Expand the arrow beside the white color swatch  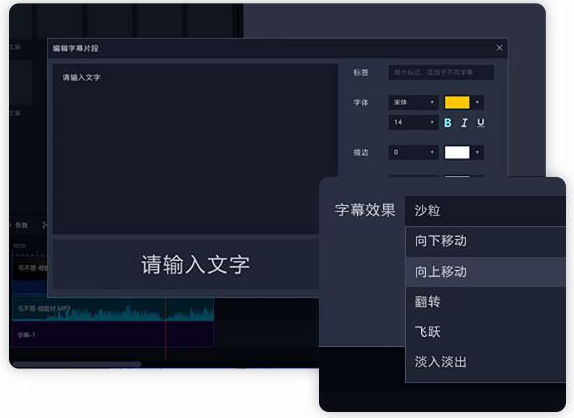[477, 152]
